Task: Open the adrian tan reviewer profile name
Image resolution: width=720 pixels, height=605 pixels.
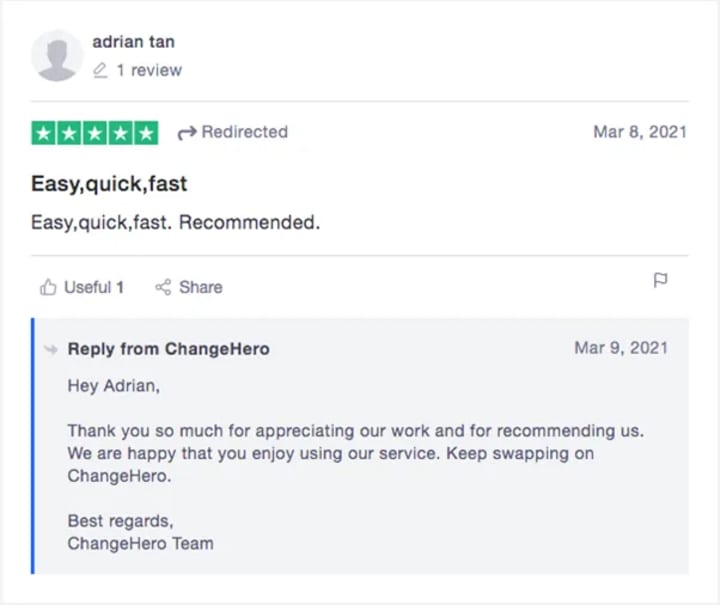Action: (133, 42)
